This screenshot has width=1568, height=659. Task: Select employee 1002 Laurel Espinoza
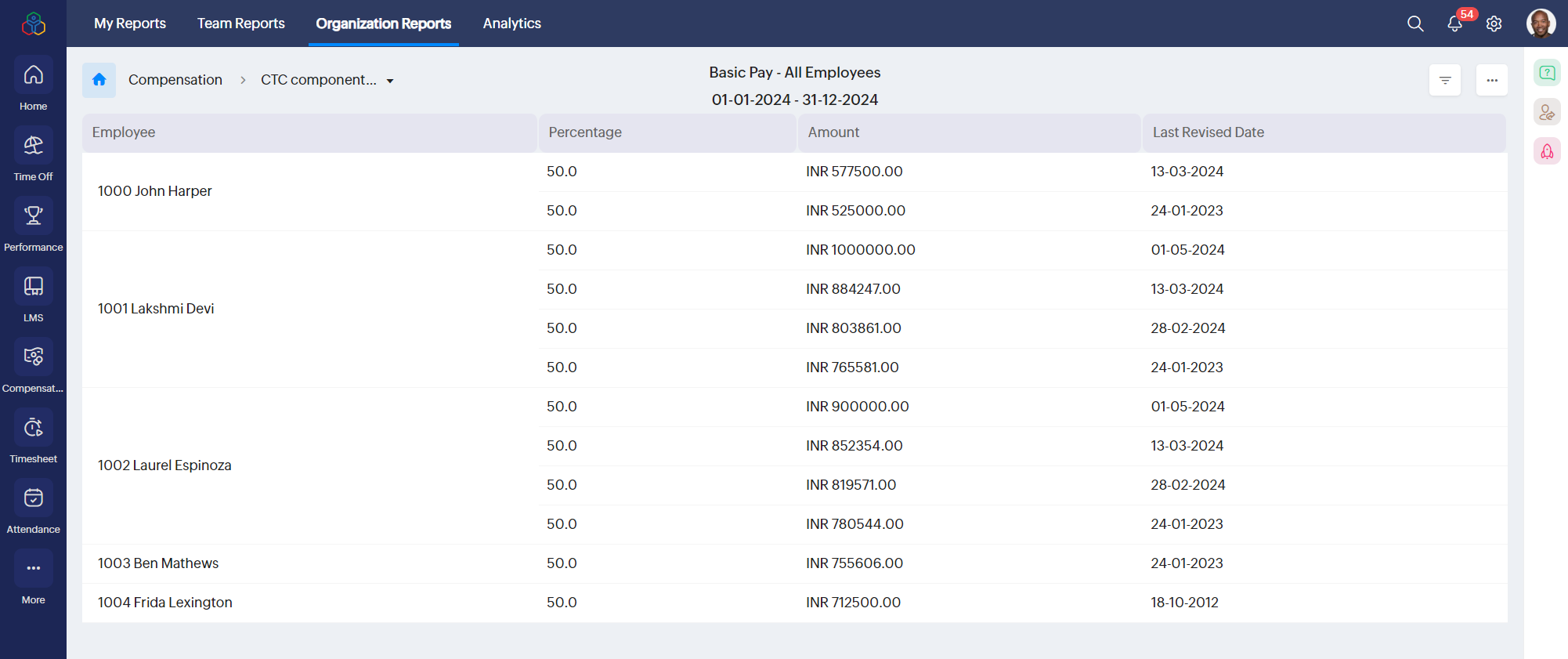pyautogui.click(x=164, y=465)
